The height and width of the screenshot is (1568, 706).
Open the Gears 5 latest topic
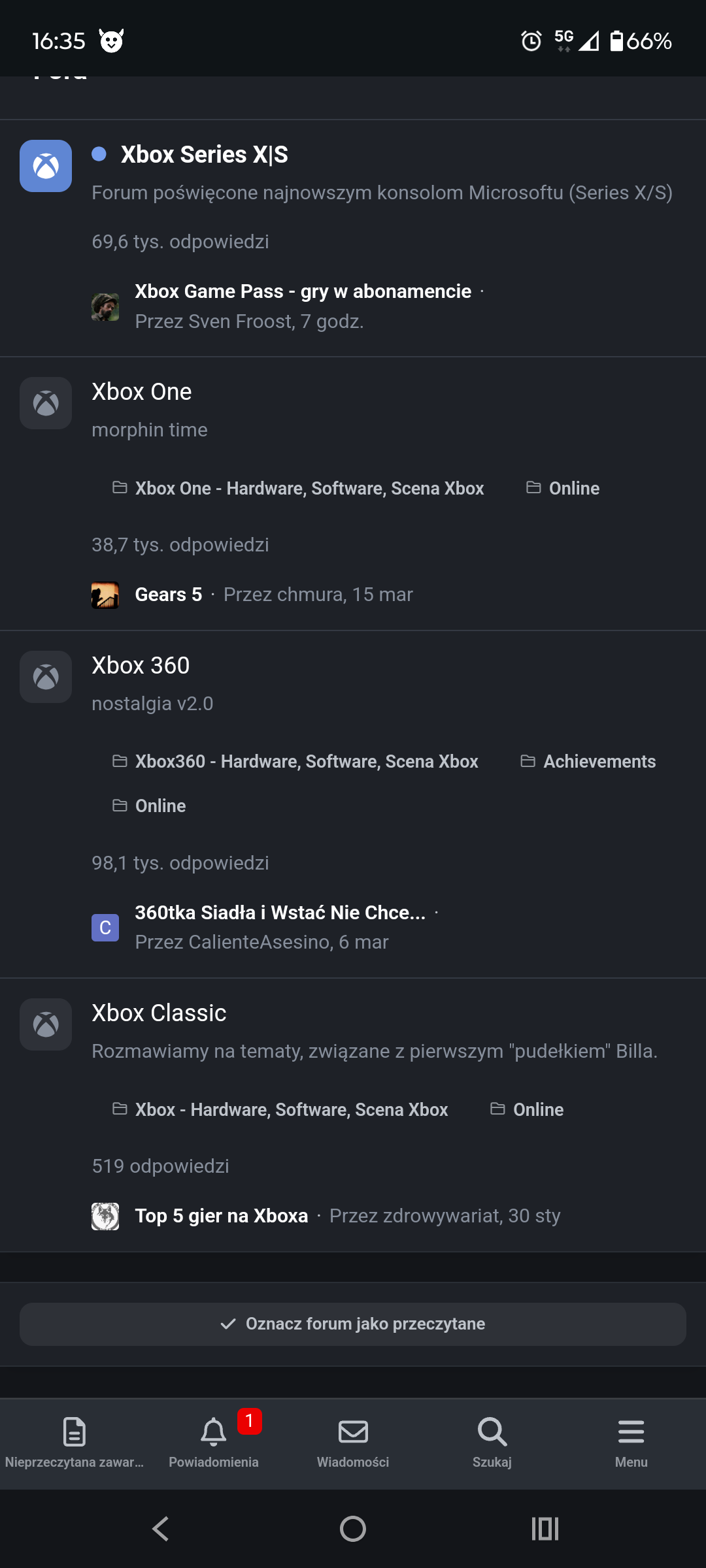click(x=168, y=595)
